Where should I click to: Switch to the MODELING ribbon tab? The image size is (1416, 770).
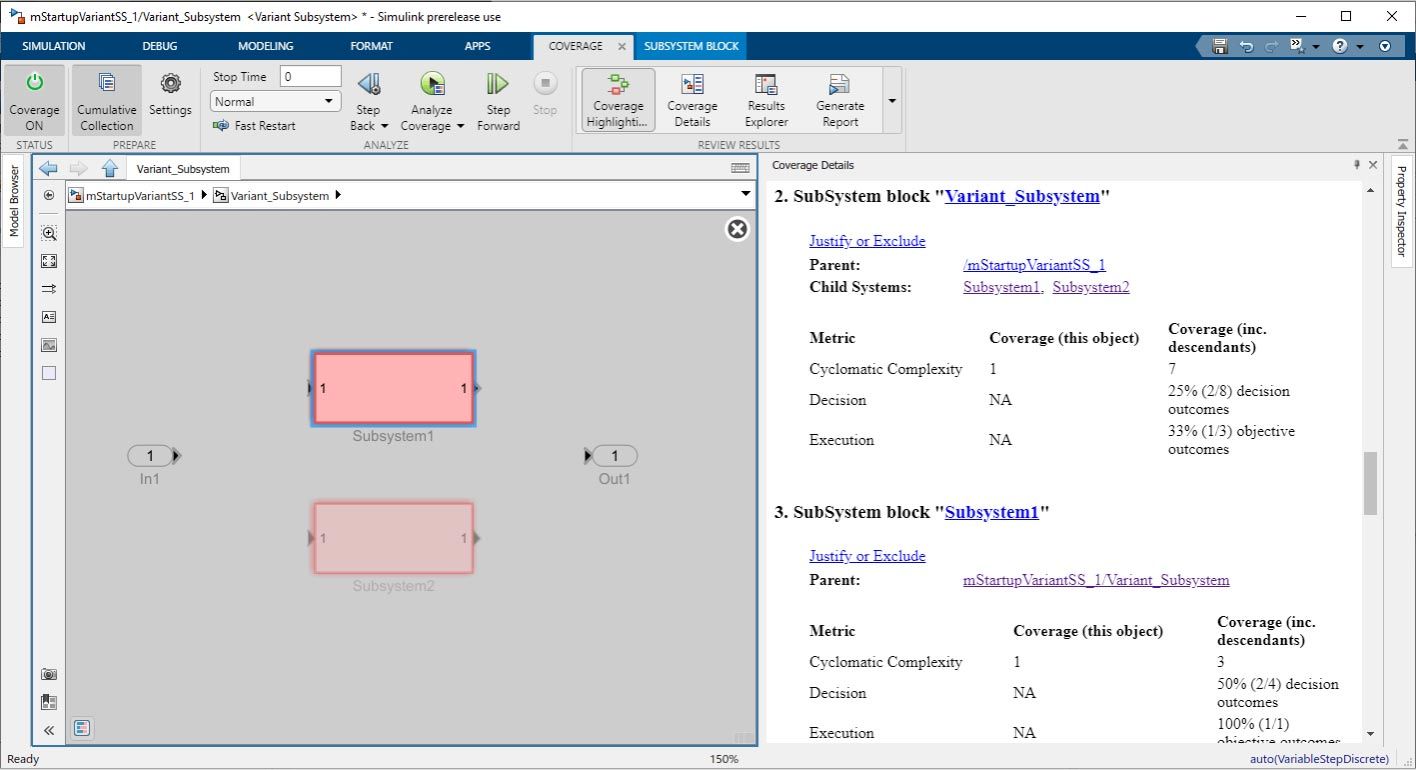click(x=264, y=46)
